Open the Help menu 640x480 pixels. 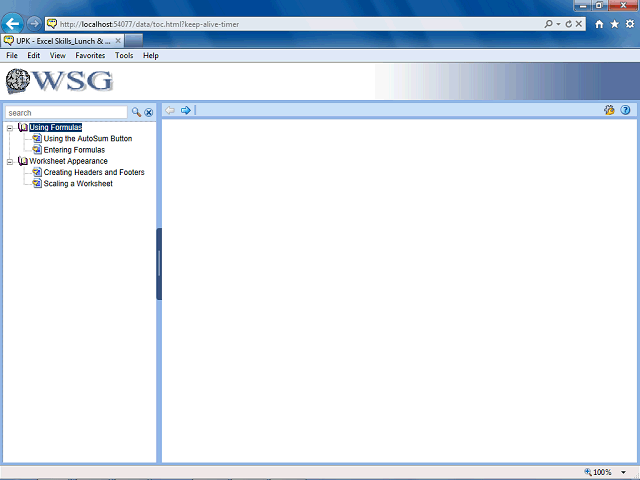click(x=151, y=56)
